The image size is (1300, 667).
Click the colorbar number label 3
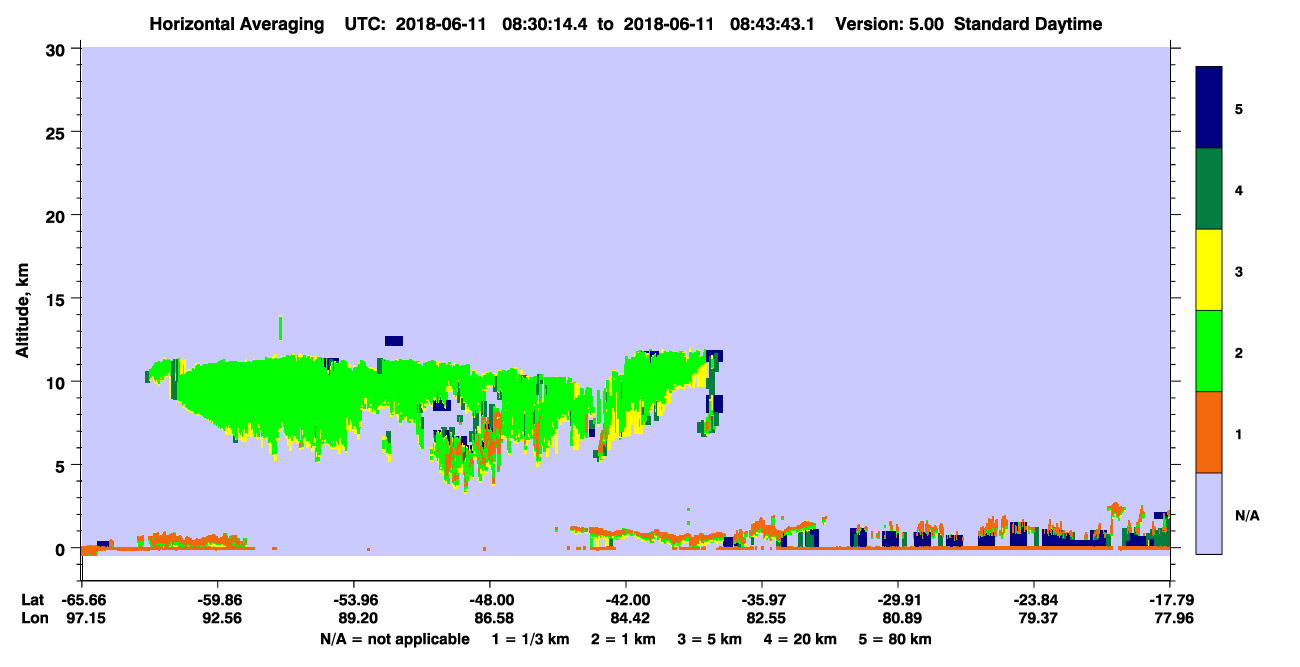(1239, 271)
